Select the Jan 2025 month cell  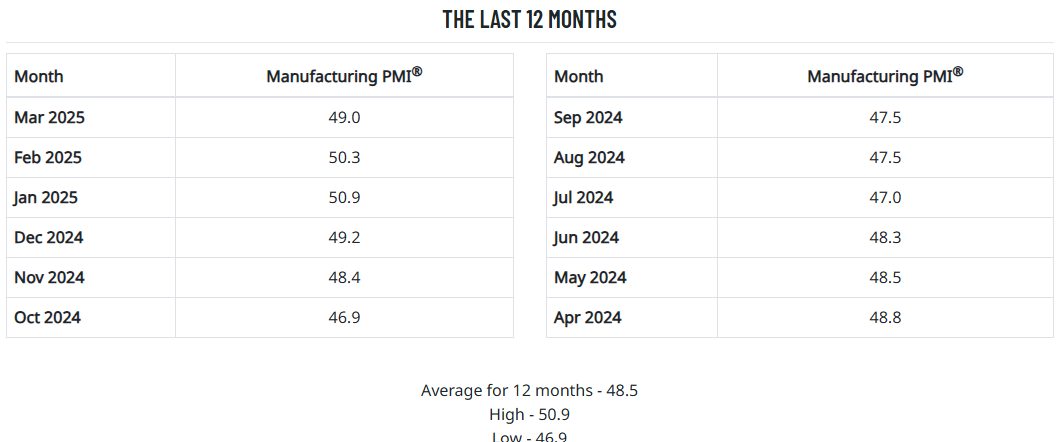pos(46,198)
